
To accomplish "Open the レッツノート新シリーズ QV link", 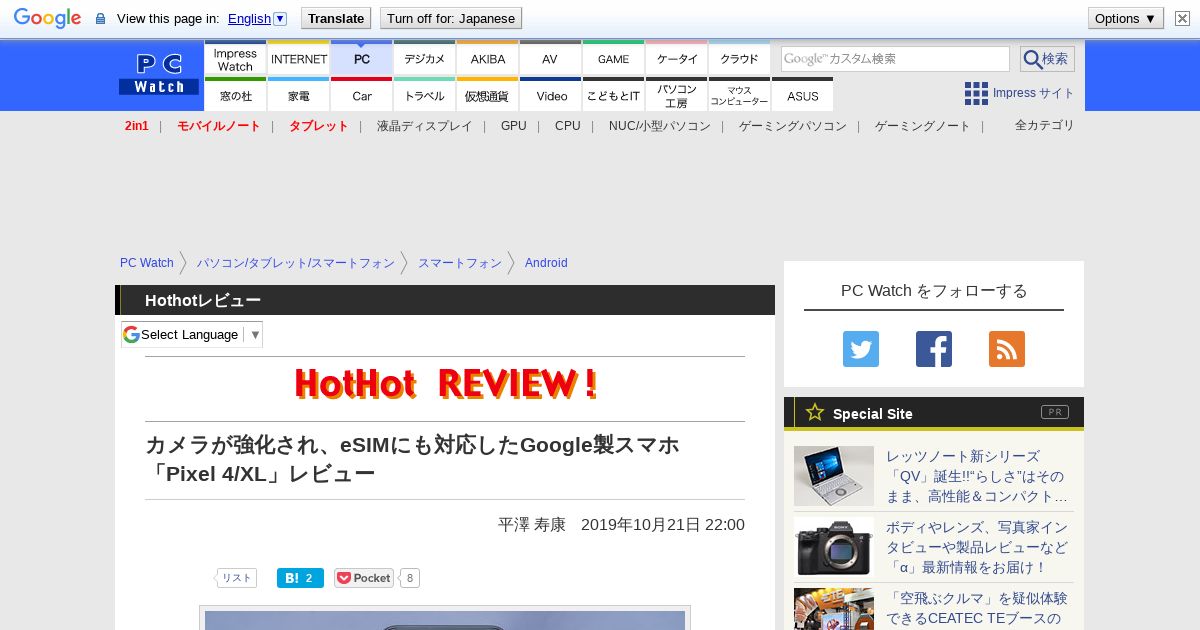I will 977,476.
